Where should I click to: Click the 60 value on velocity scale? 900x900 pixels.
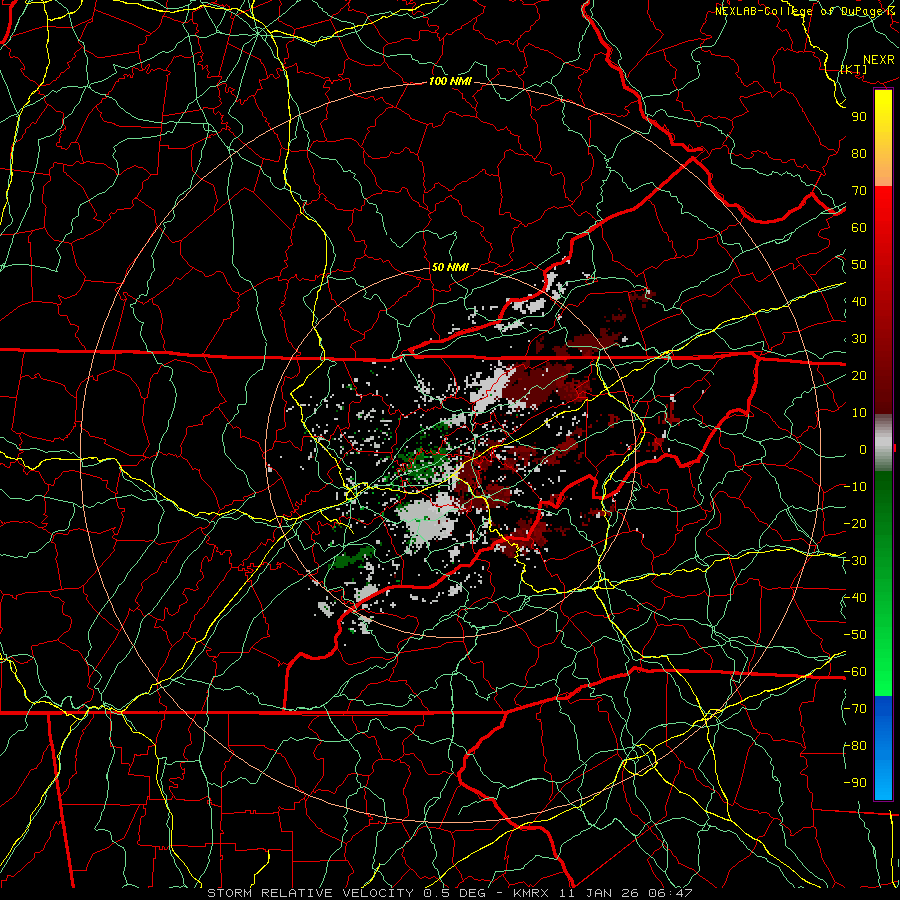coord(859,228)
